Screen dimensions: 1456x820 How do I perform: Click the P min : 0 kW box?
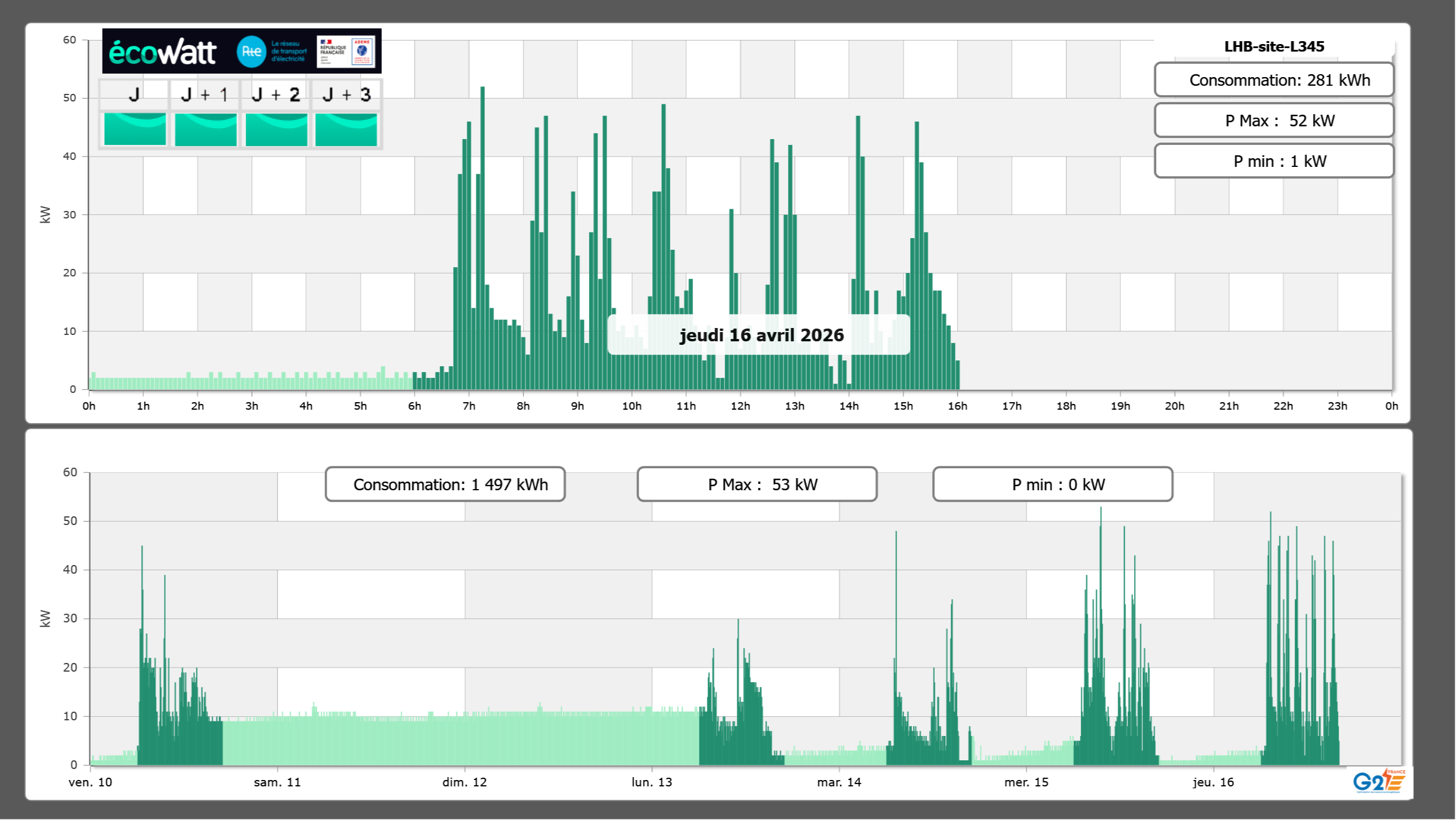pos(1052,484)
